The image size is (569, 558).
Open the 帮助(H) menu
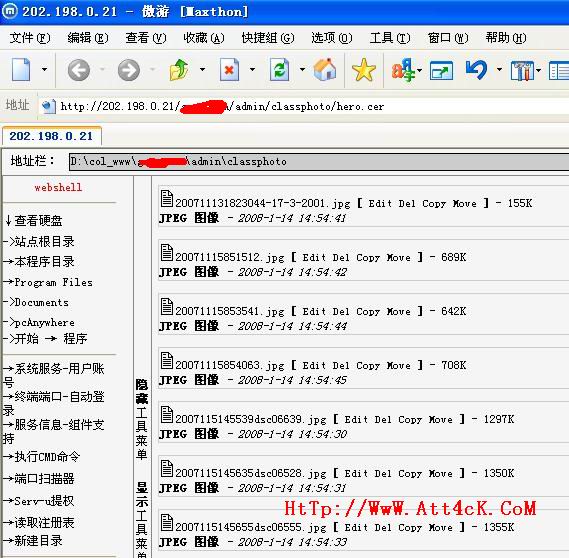pos(506,38)
